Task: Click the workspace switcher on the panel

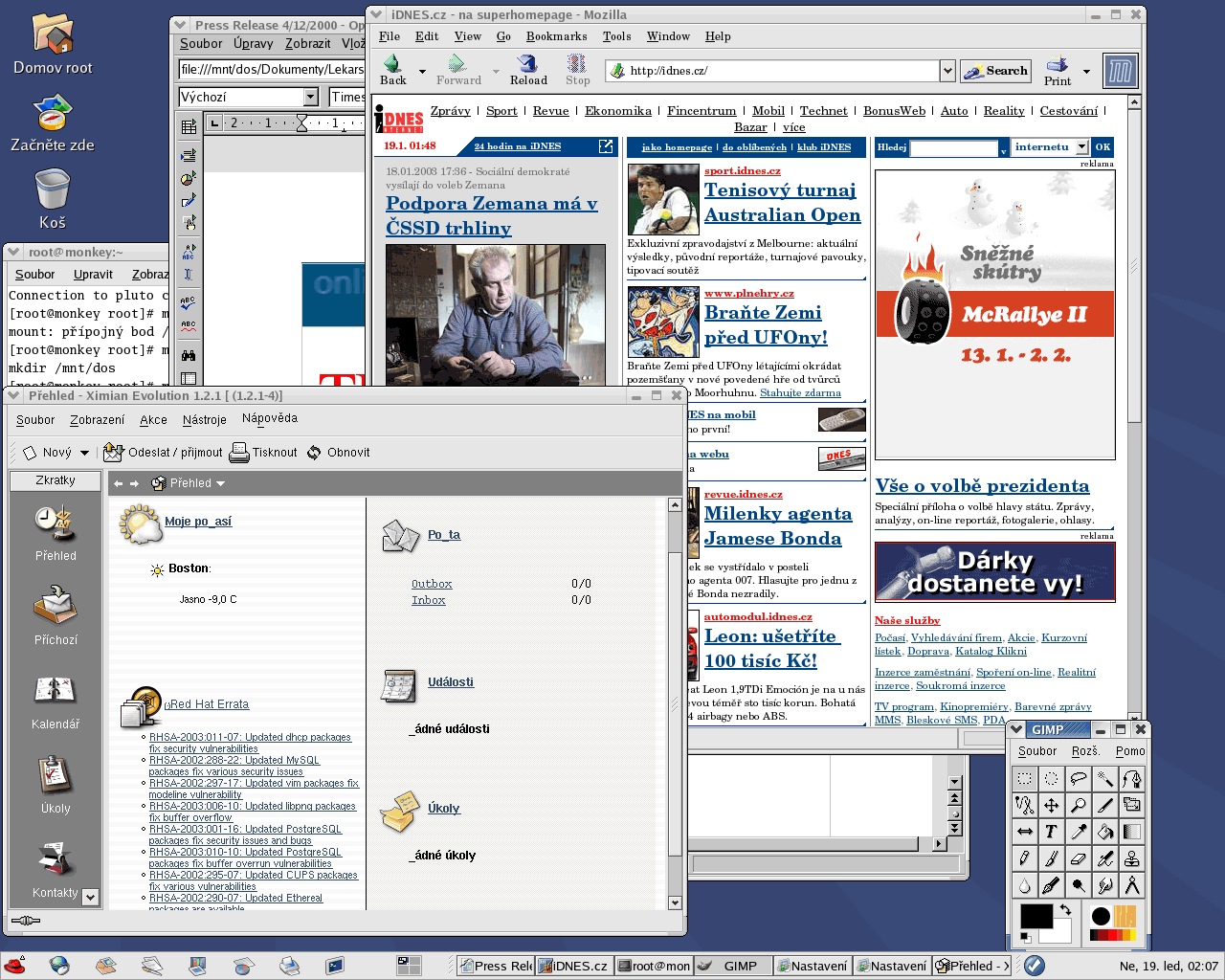Action: point(409,966)
